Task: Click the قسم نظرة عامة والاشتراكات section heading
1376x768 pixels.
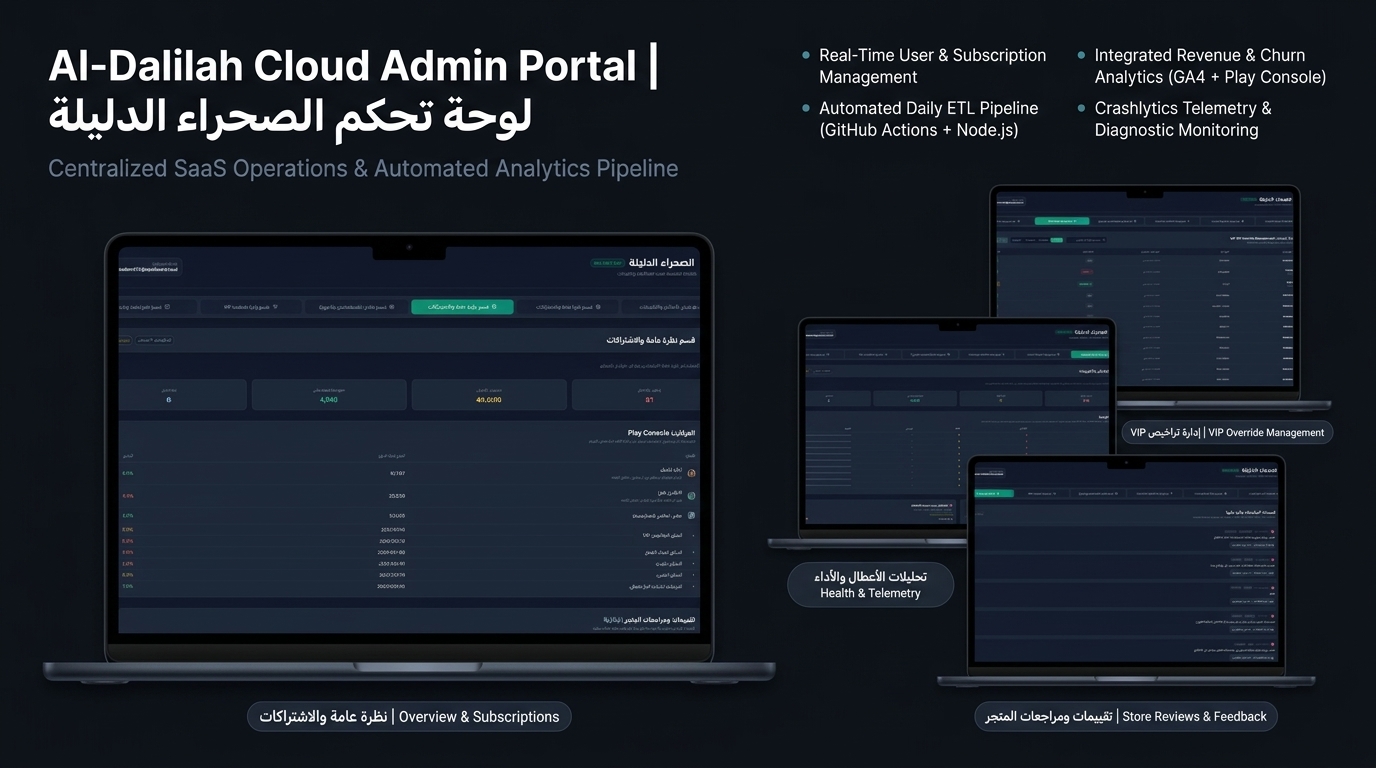Action: coord(650,340)
